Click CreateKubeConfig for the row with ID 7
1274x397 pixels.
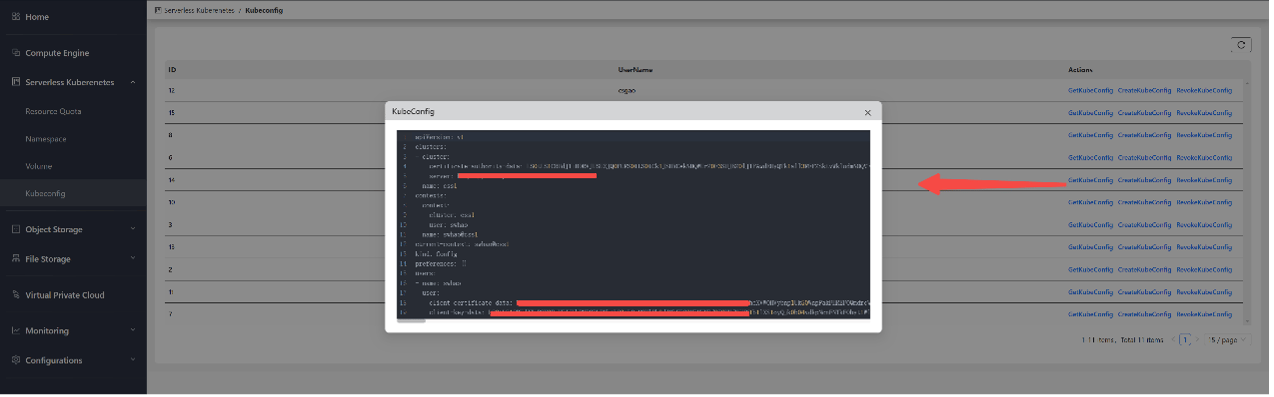pos(1144,314)
